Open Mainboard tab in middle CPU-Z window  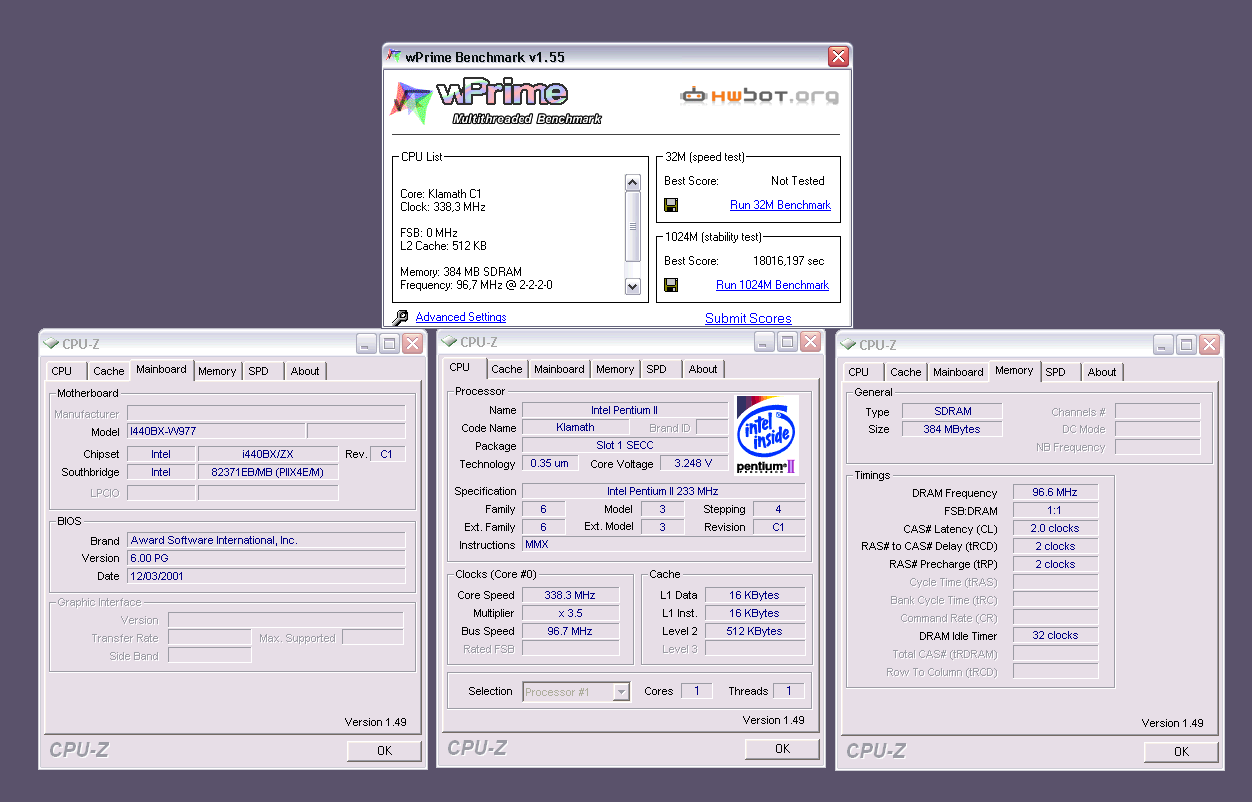tap(559, 369)
